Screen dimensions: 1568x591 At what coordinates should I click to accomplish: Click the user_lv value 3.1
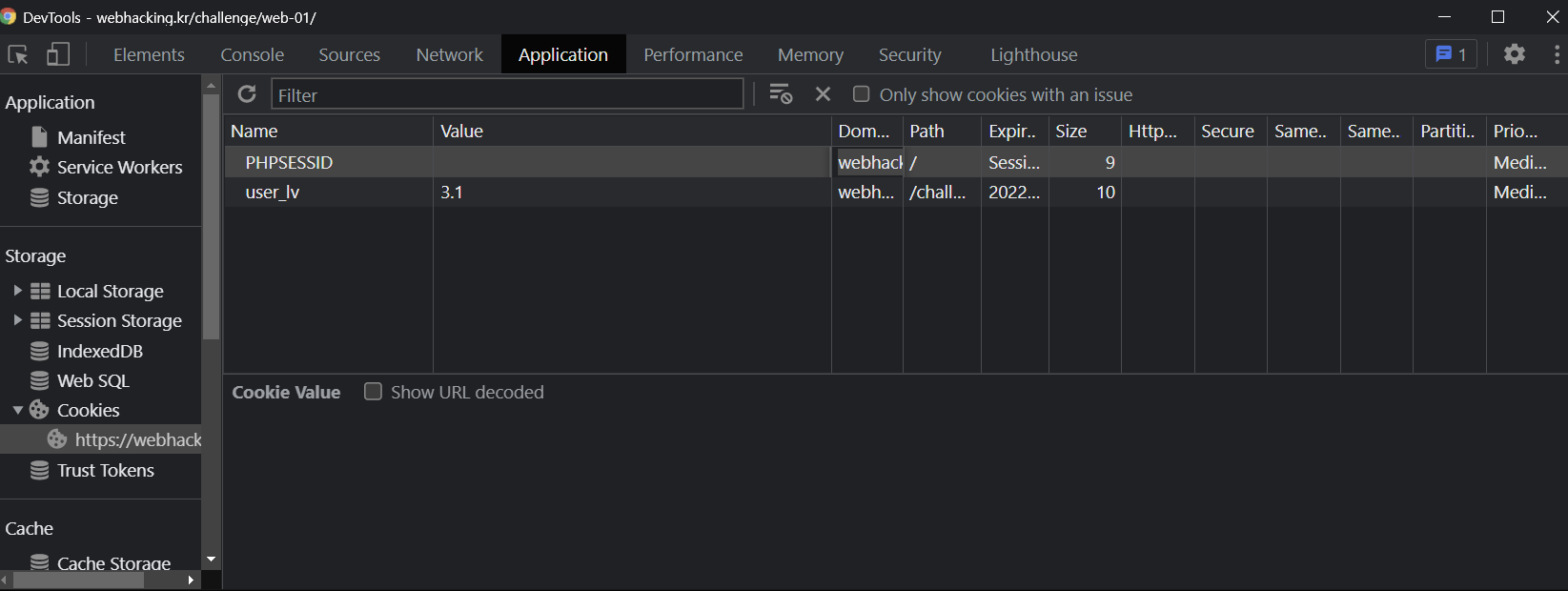coord(452,192)
